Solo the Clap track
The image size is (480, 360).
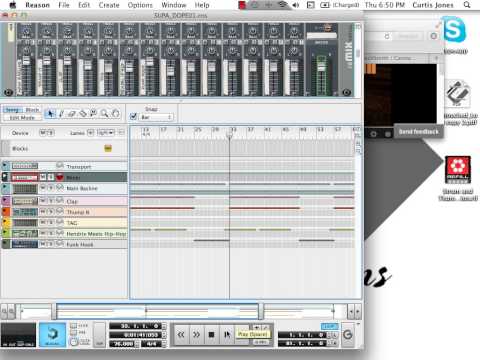point(50,200)
